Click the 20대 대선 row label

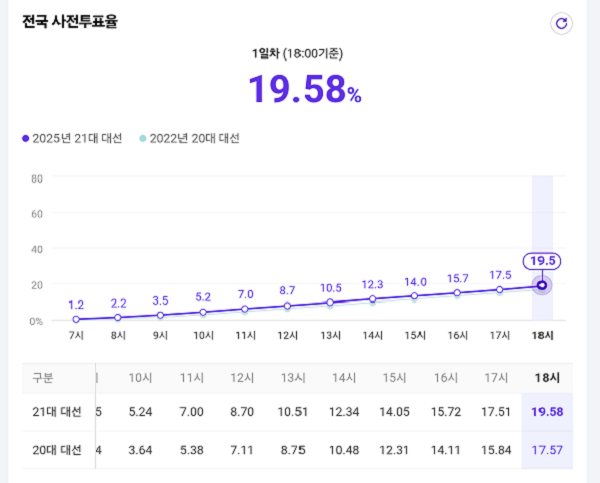point(57,450)
